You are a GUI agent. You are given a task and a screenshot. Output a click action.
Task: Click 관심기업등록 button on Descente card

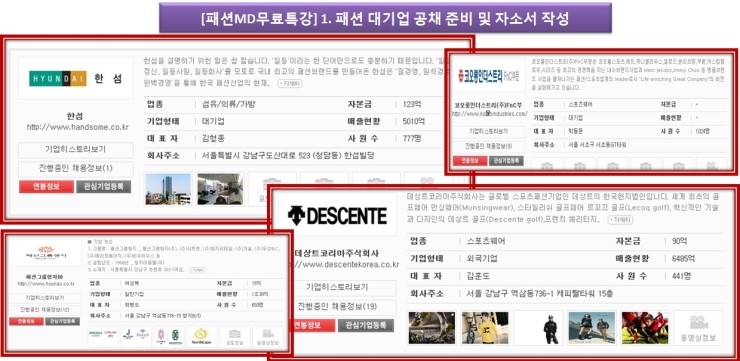(x=365, y=326)
